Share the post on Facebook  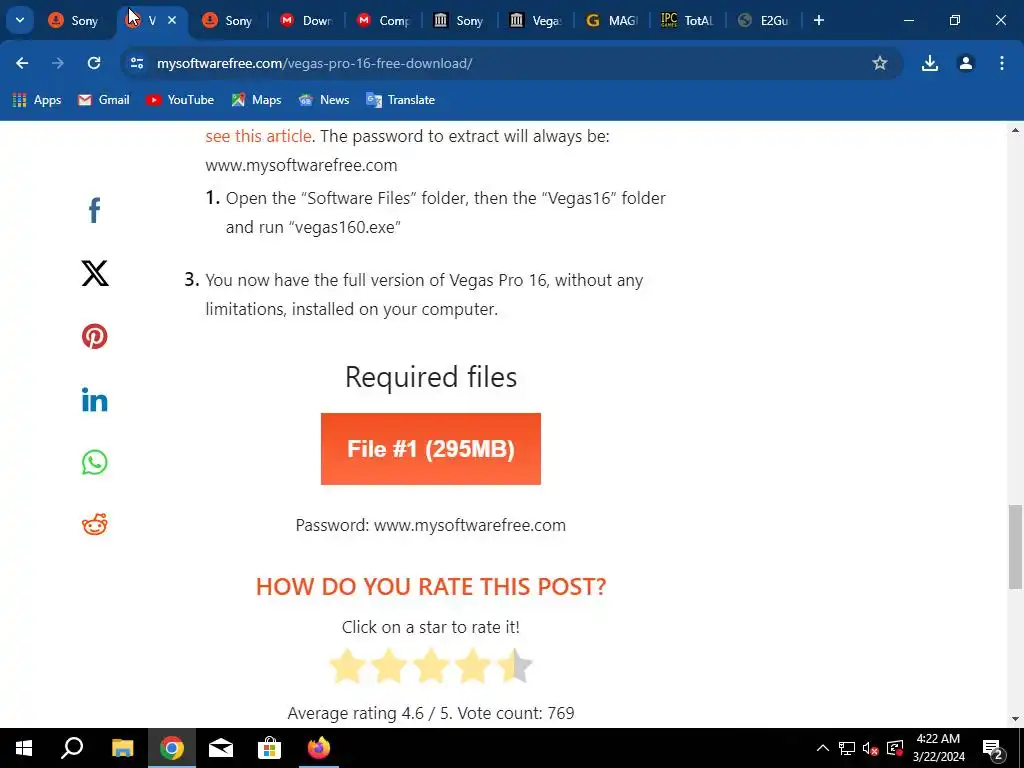(95, 210)
